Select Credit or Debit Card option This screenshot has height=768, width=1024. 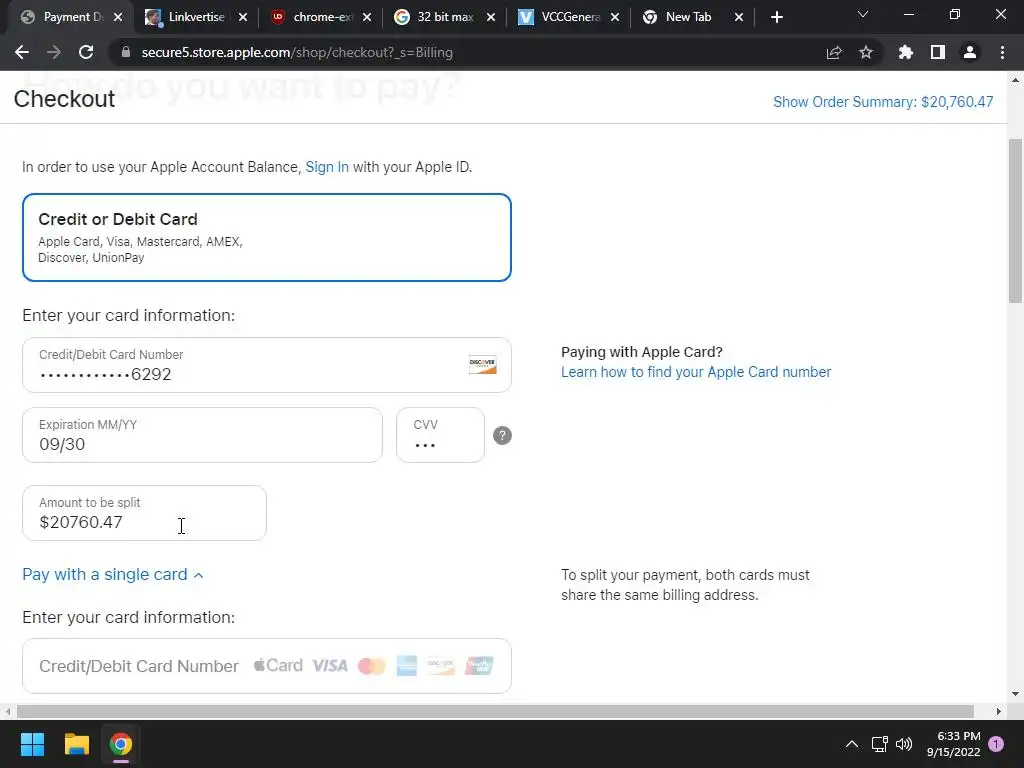266,237
